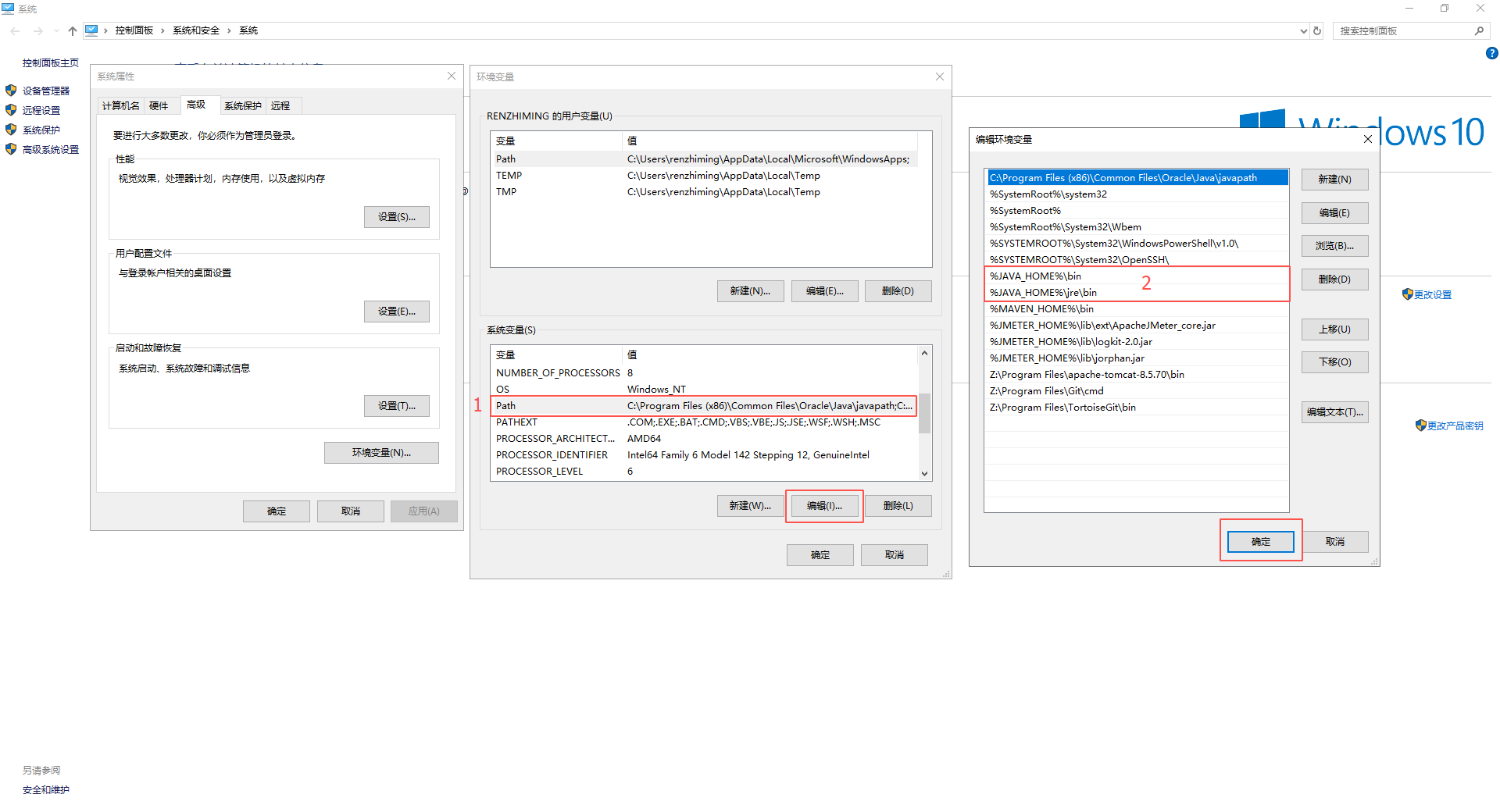Select the Z:\Program Files\Git\cmd entry
This screenshot has height=812, width=1500.
click(1137, 391)
